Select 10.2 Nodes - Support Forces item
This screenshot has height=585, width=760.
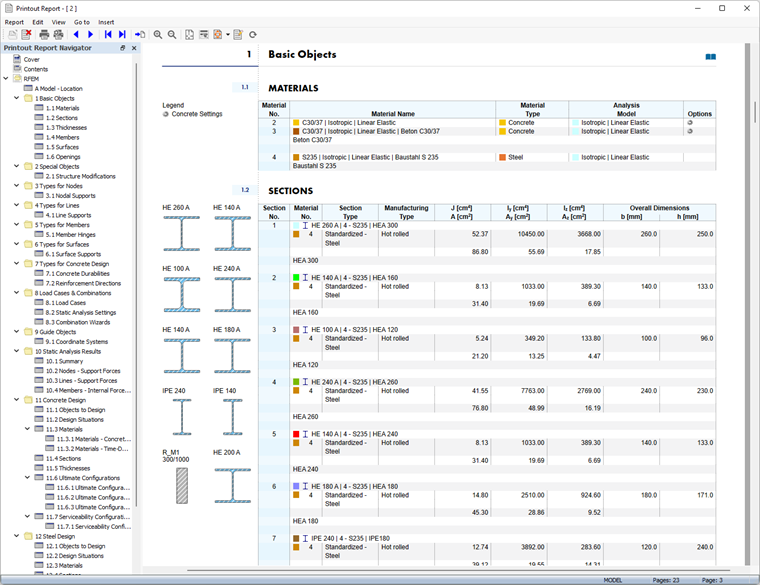[83, 371]
